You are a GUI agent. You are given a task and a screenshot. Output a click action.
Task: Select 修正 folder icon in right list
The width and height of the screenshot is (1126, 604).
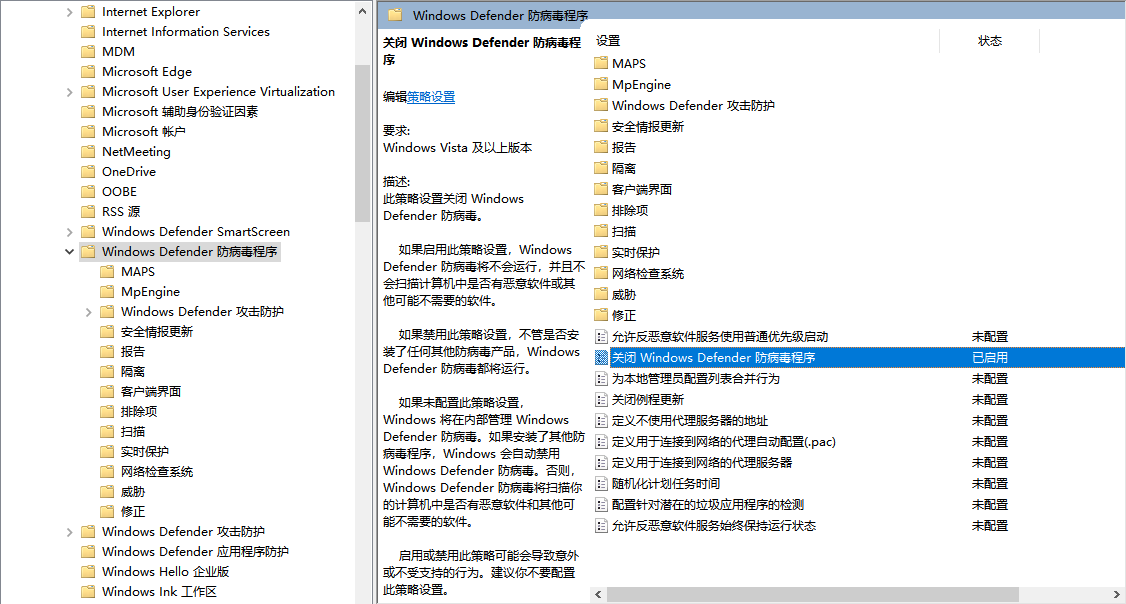tap(601, 315)
